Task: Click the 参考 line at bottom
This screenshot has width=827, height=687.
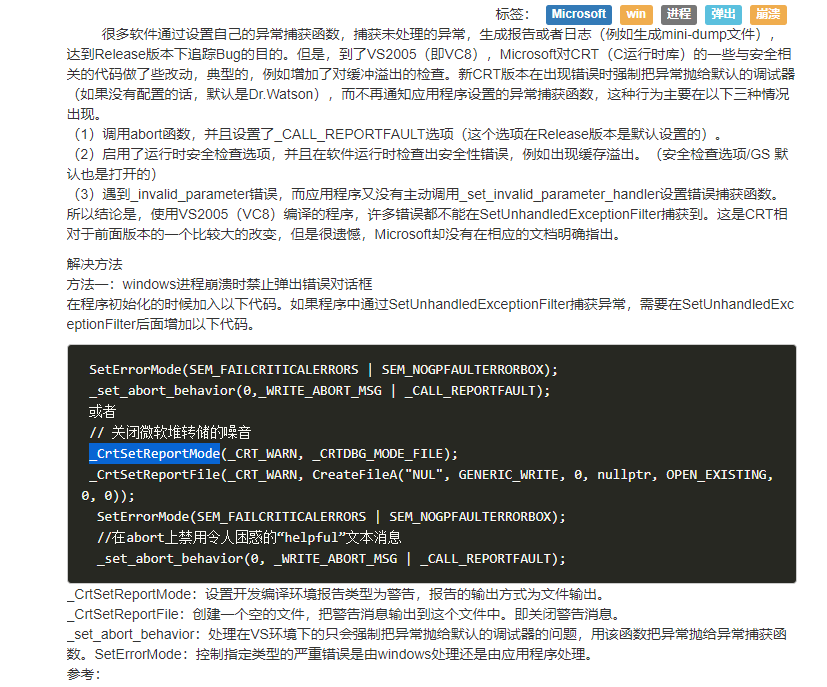Action: 83,674
